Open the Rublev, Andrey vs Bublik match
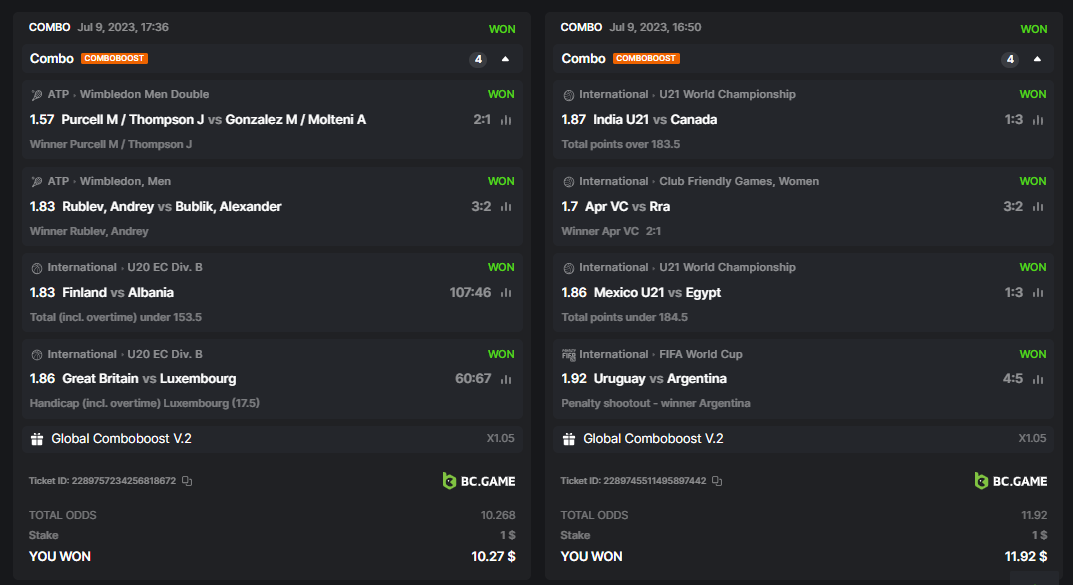 [171, 207]
